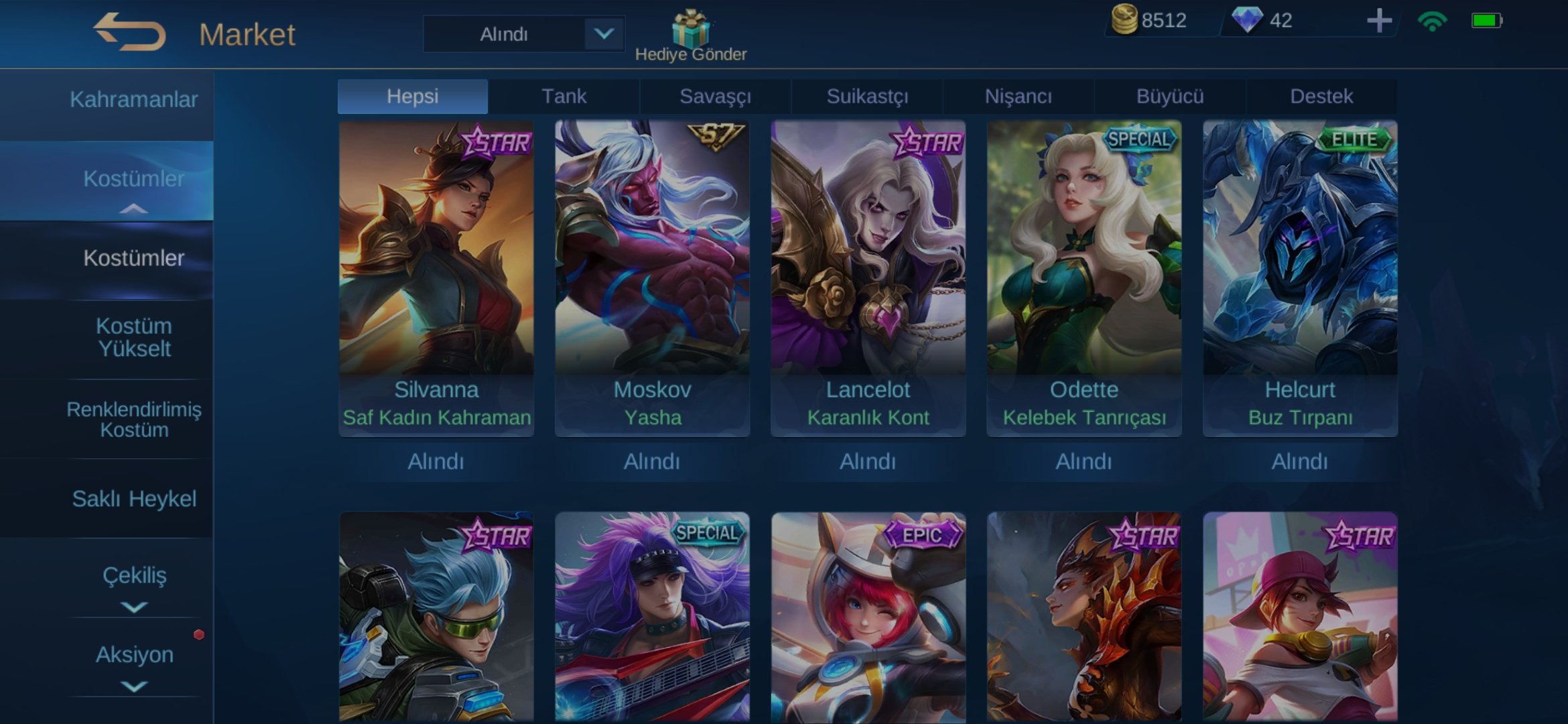The height and width of the screenshot is (724, 1568).
Task: Tap the Wi-Fi signal indicator
Action: point(1432,21)
